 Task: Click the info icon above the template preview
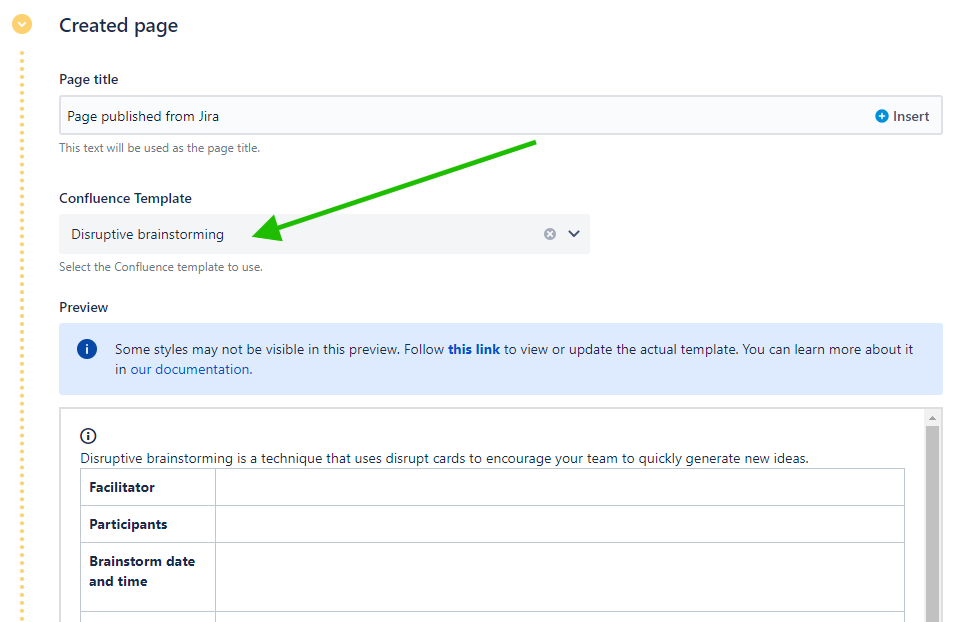88,436
